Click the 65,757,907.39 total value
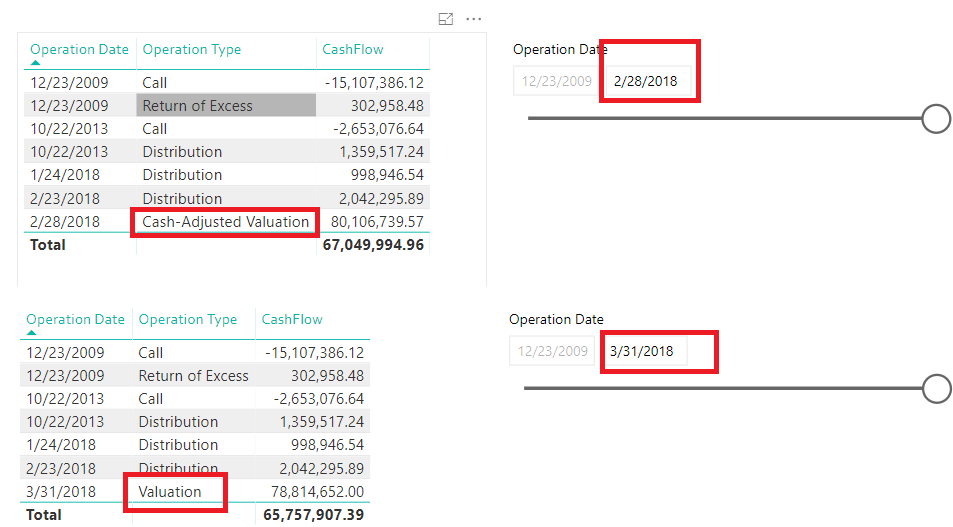The width and height of the screenshot is (953, 527). click(x=314, y=515)
